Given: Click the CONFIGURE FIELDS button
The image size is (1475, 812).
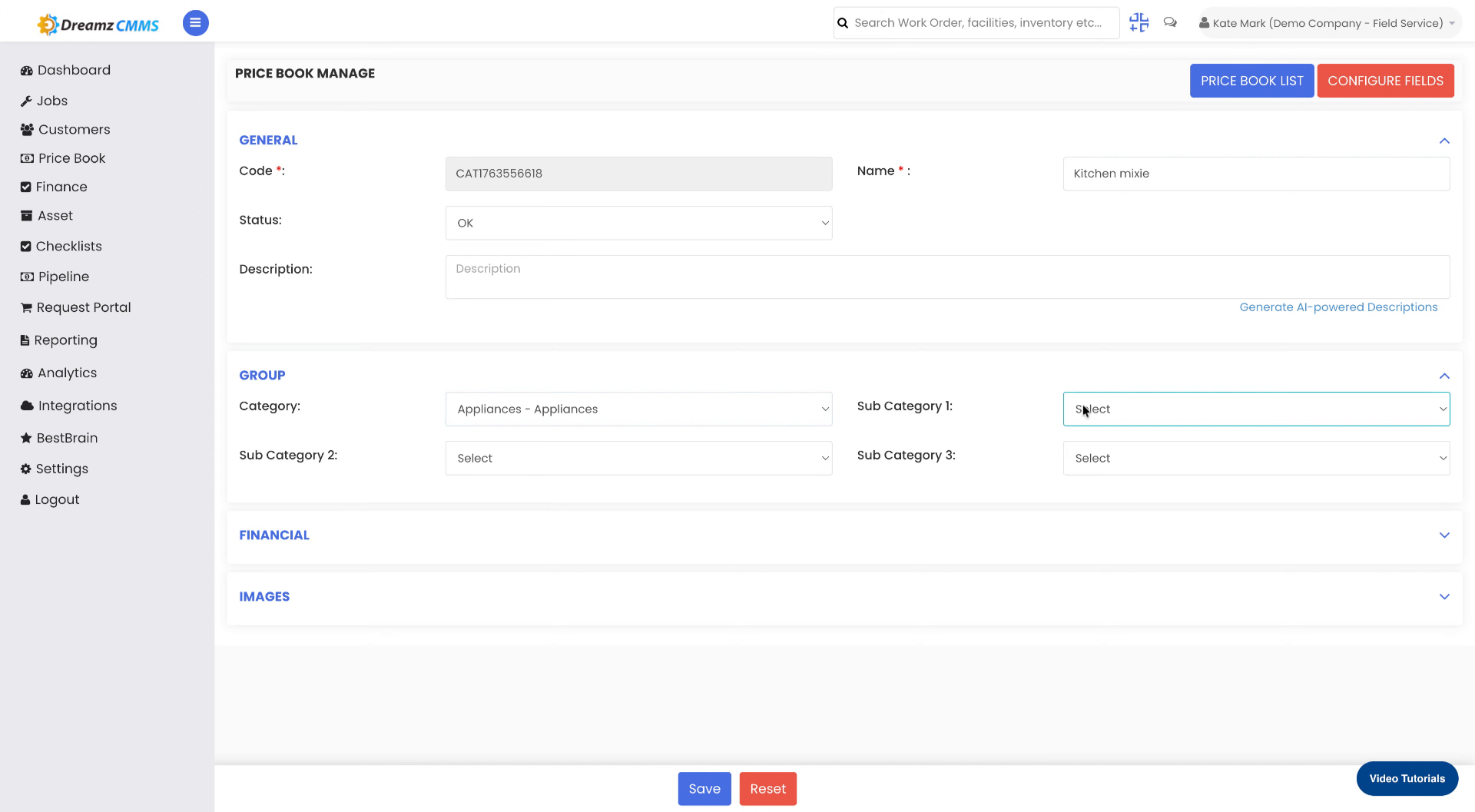Looking at the screenshot, I should pyautogui.click(x=1385, y=81).
